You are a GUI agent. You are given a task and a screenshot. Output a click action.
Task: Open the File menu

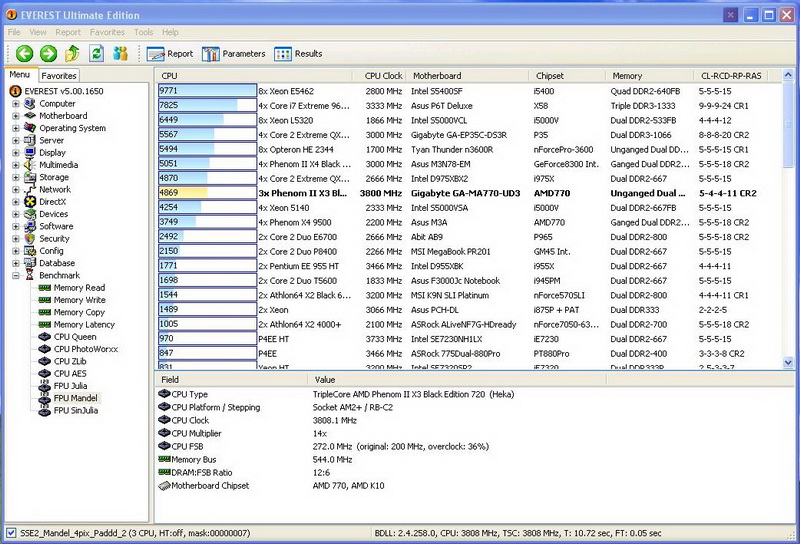tap(14, 32)
